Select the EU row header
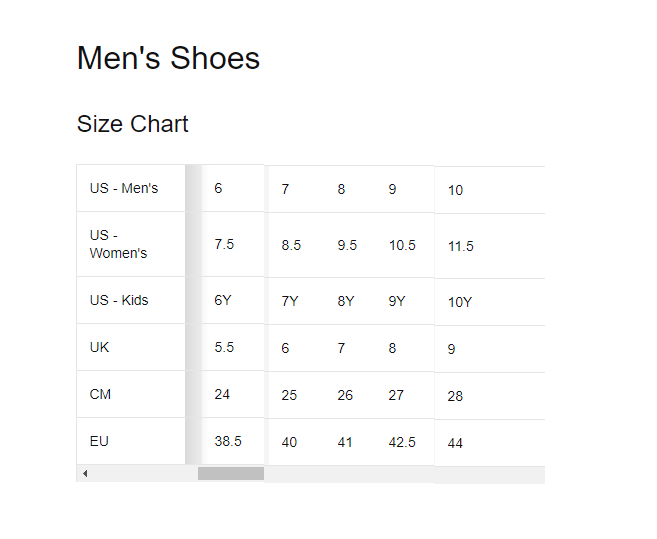This screenshot has width=657, height=539. (x=99, y=441)
